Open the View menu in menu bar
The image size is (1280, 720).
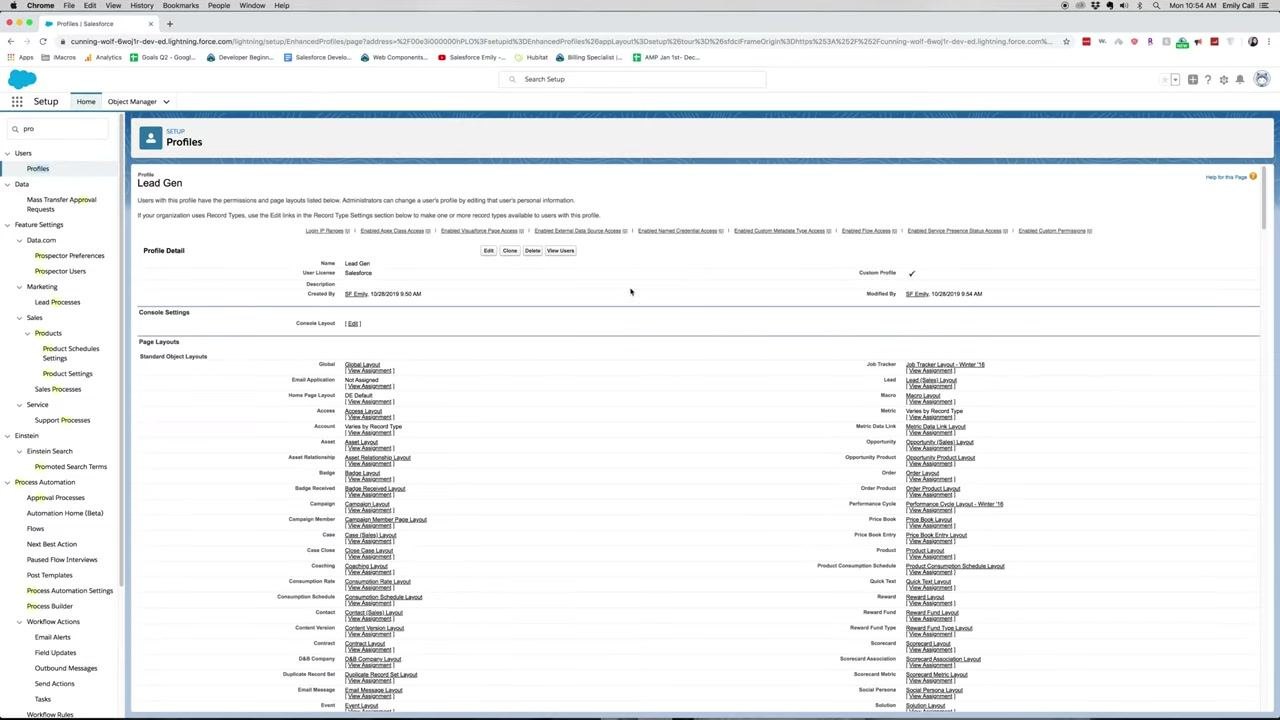coord(113,5)
